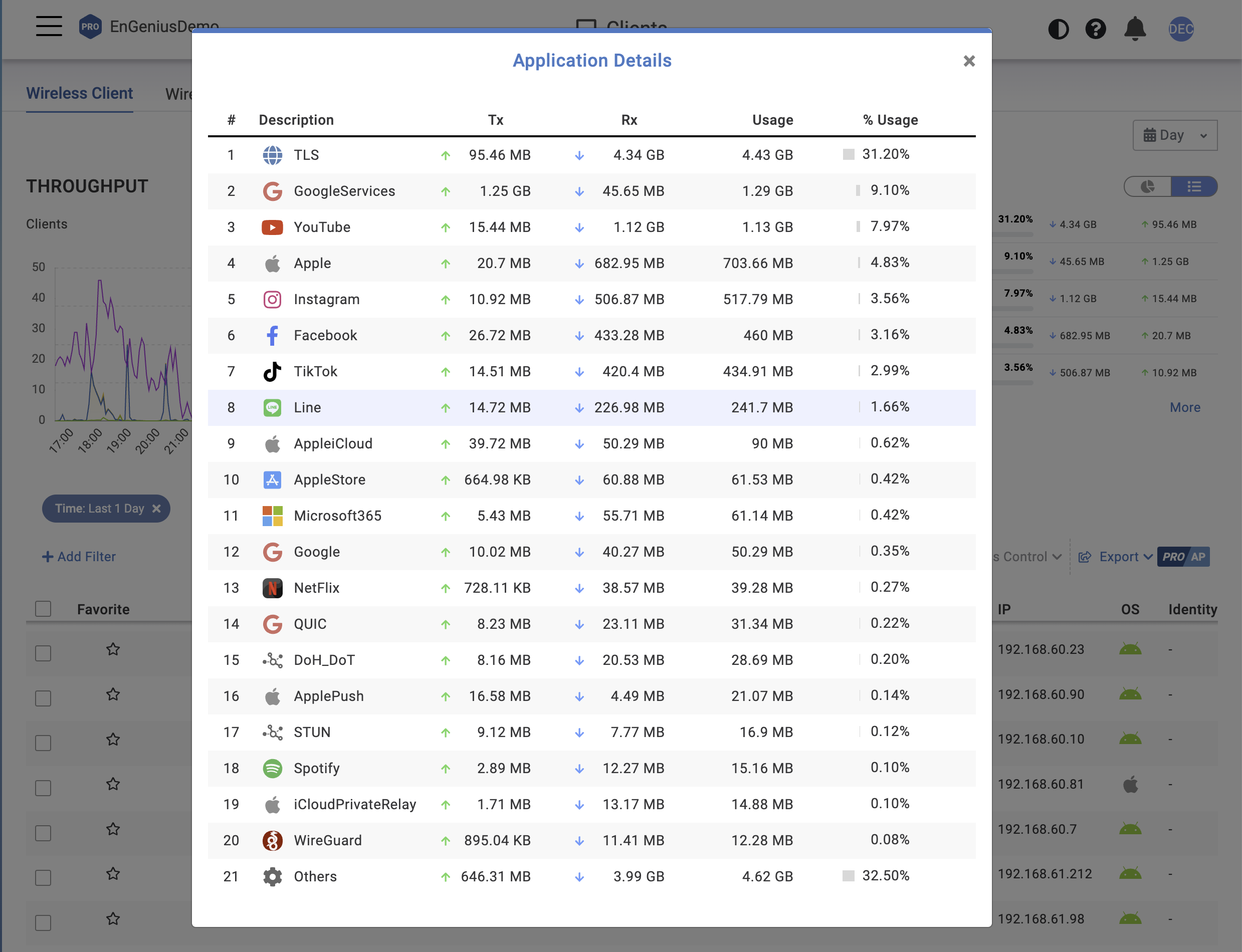Sort by Tx column header

495,120
